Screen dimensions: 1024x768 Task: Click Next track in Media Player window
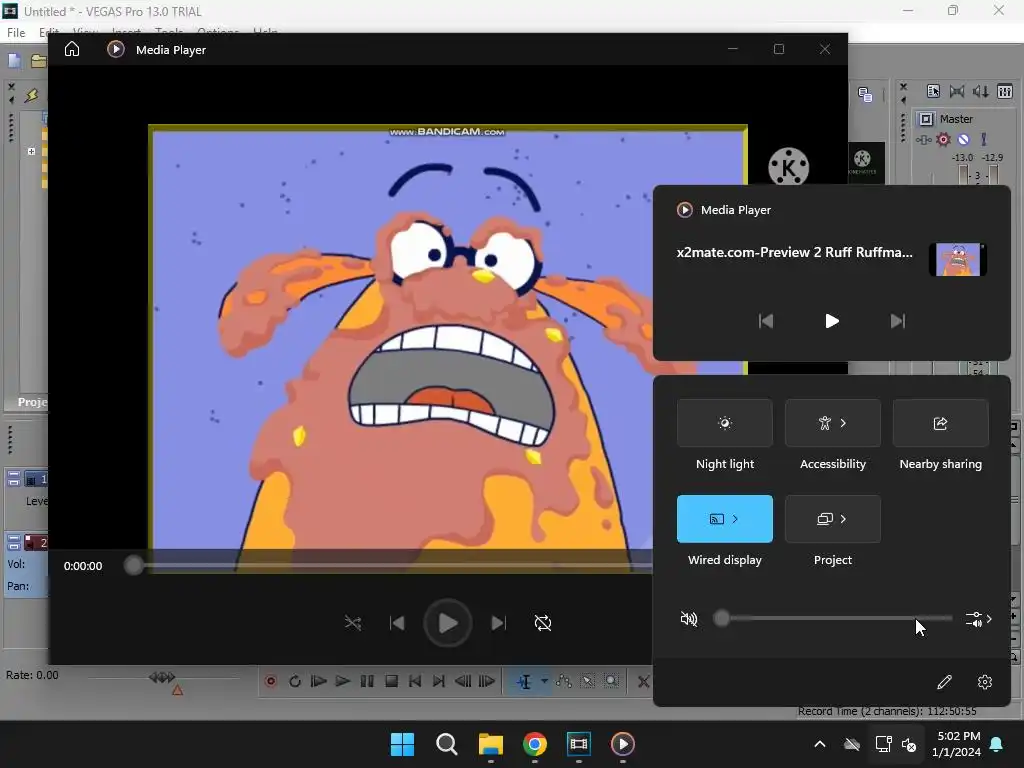click(498, 623)
